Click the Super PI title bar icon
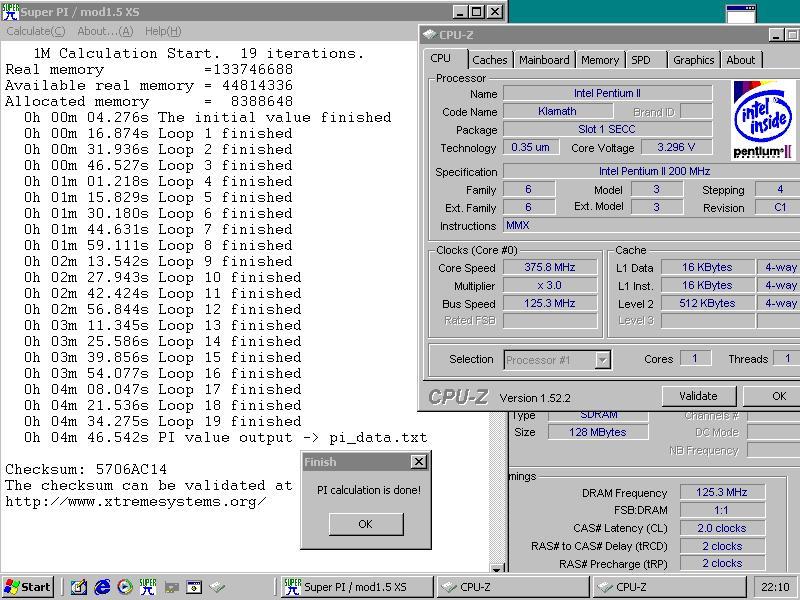 [x=10, y=11]
